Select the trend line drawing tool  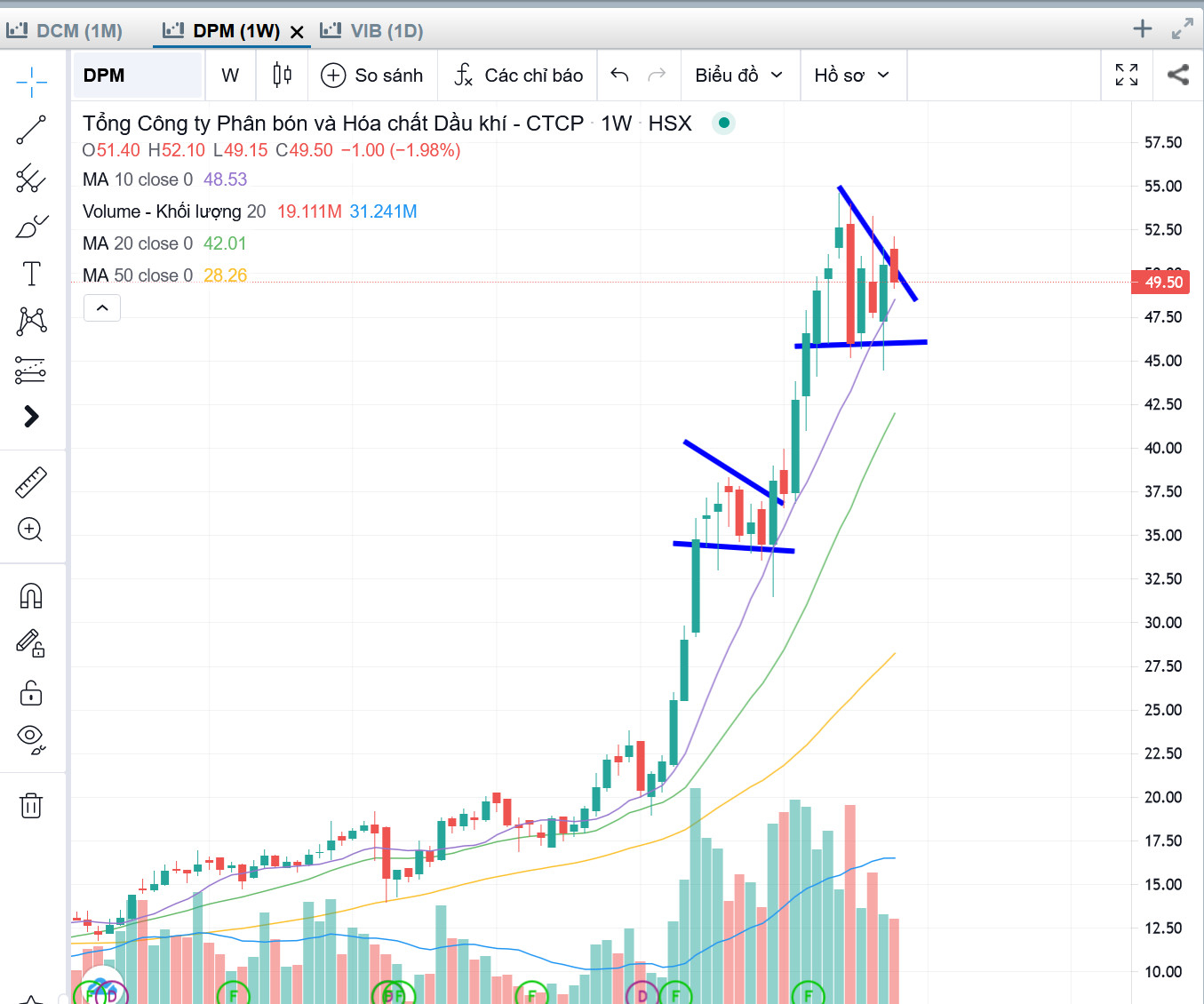(31, 130)
